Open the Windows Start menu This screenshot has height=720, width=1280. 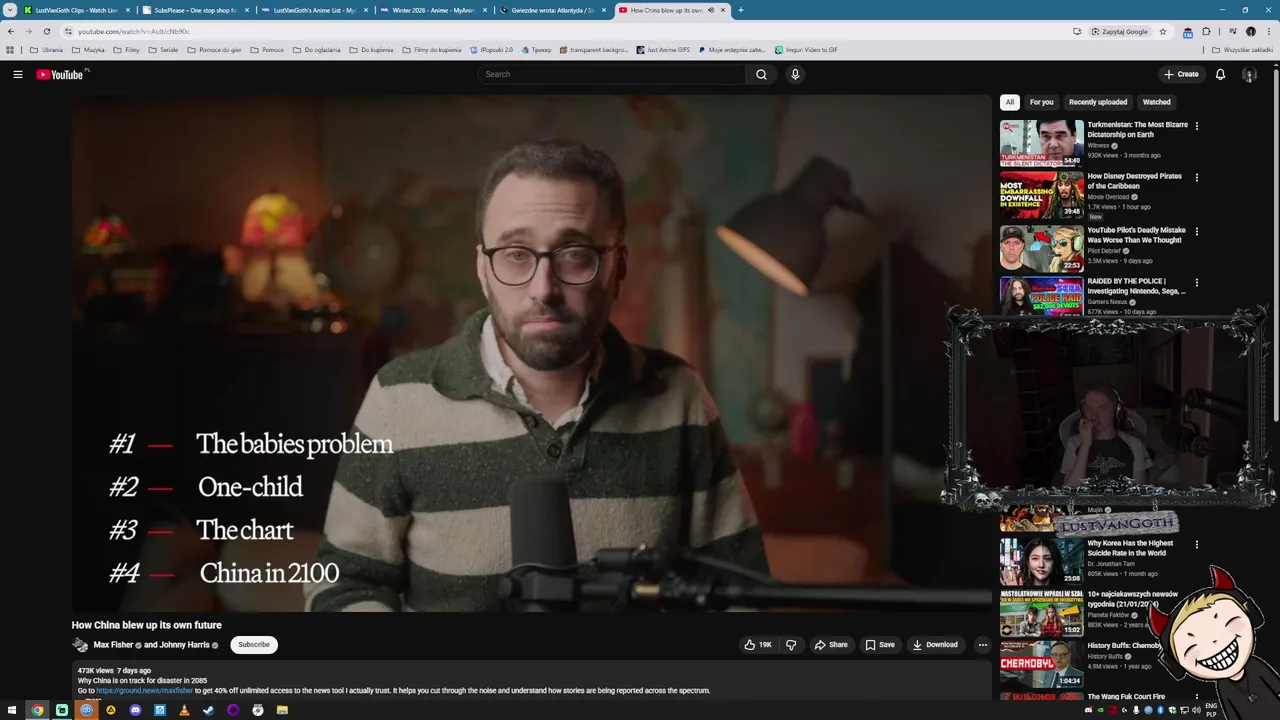pyautogui.click(x=11, y=710)
